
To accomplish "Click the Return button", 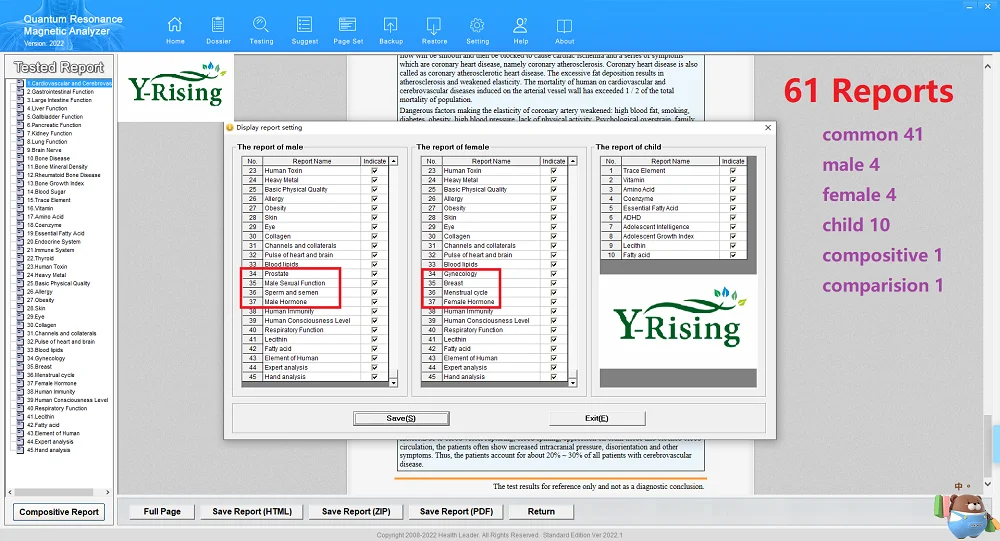I will [x=541, y=512].
